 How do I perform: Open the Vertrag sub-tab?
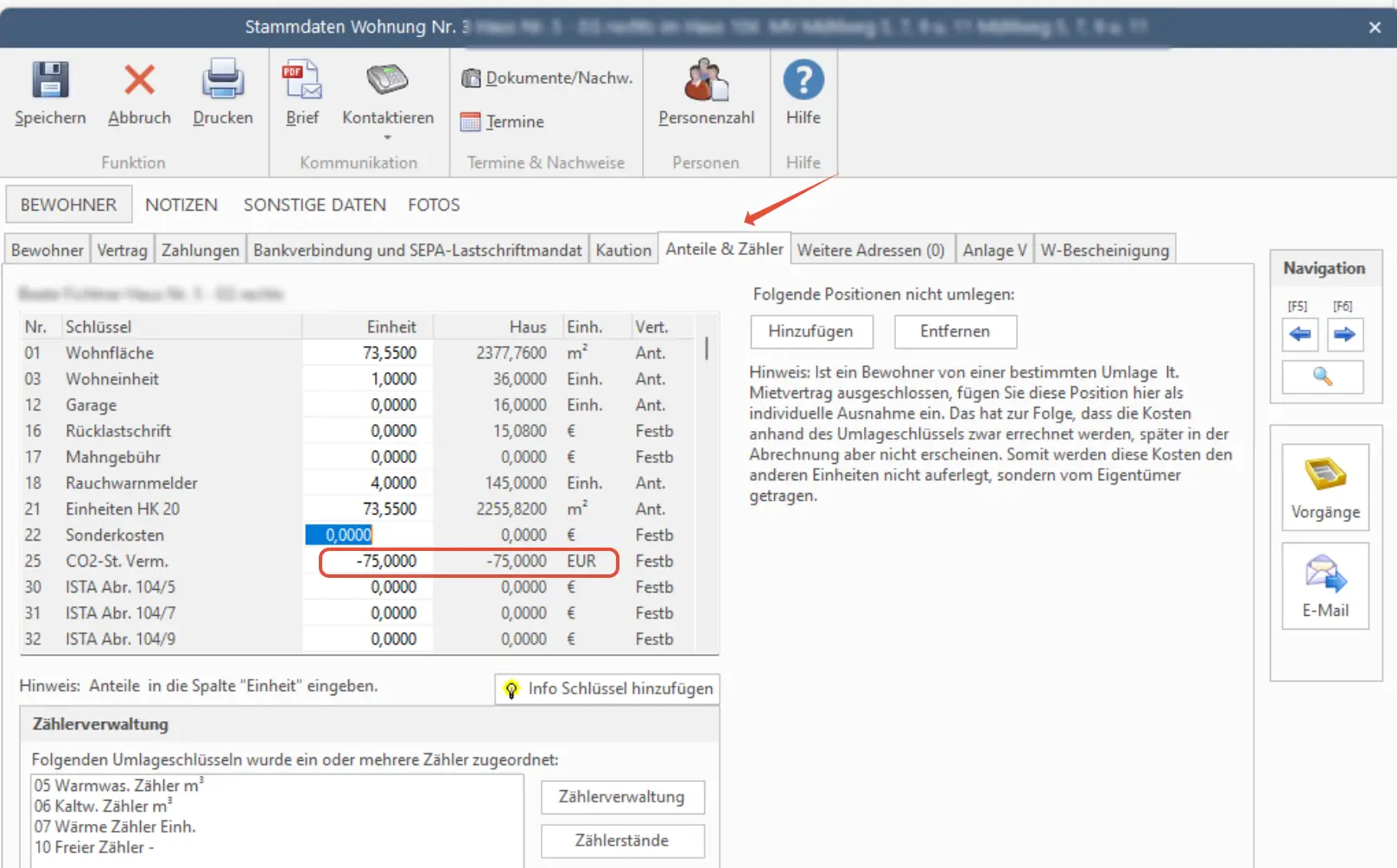pos(122,250)
